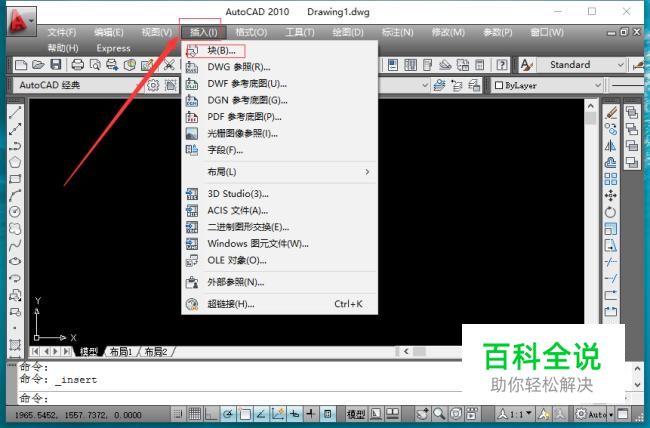Choose OLE 对象(O)... menu item
The height and width of the screenshot is (428, 650).
click(x=280, y=260)
